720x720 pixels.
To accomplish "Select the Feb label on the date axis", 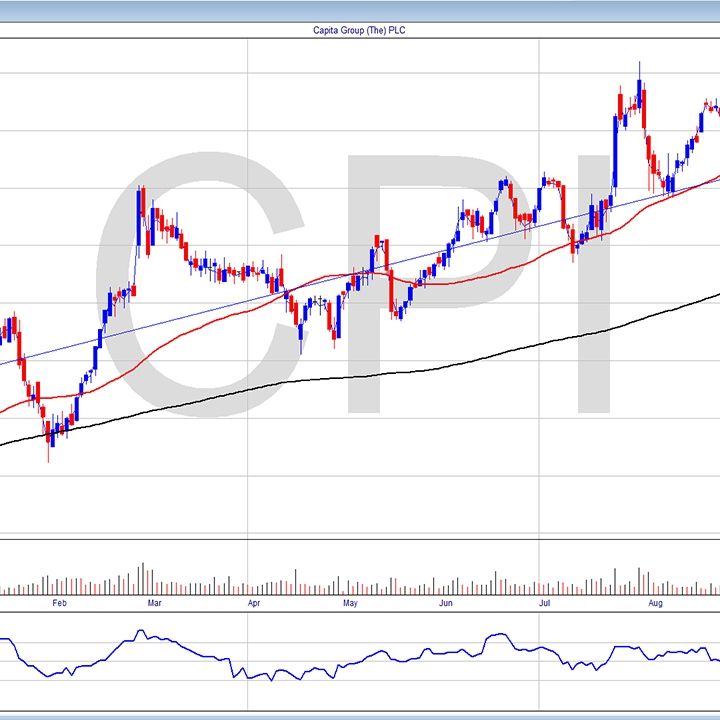I will point(59,604).
